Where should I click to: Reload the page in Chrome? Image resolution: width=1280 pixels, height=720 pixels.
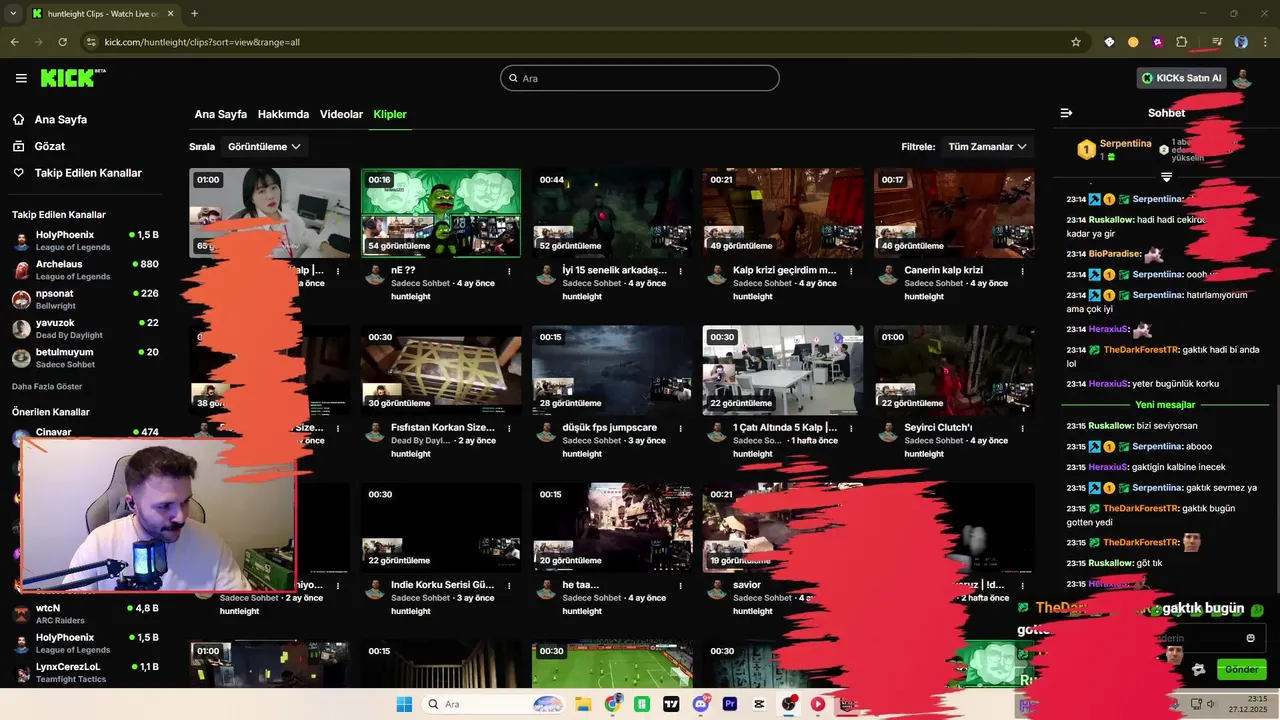[62, 42]
